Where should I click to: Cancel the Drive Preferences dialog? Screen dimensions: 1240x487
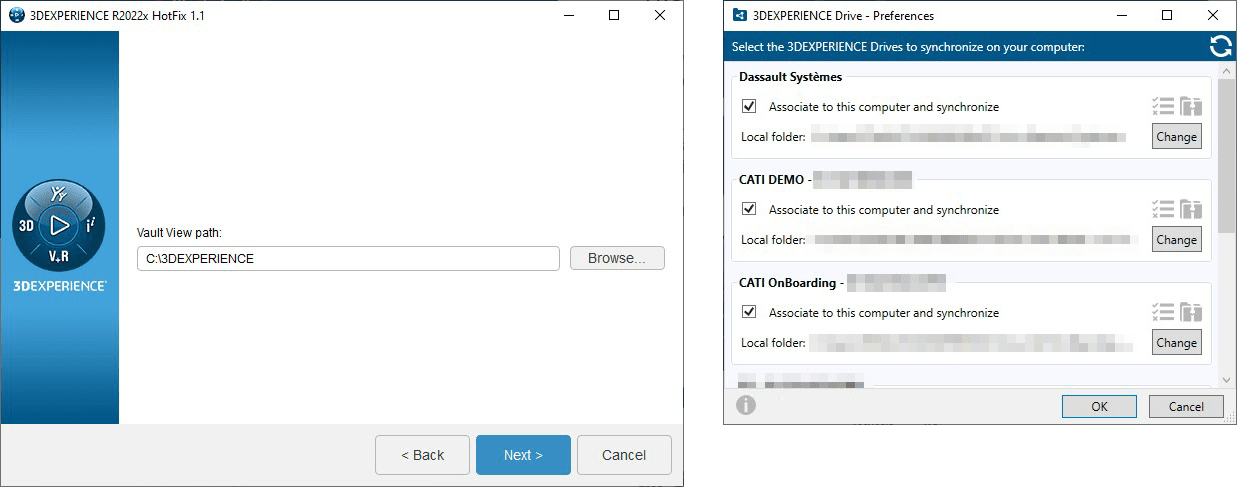tap(1186, 406)
